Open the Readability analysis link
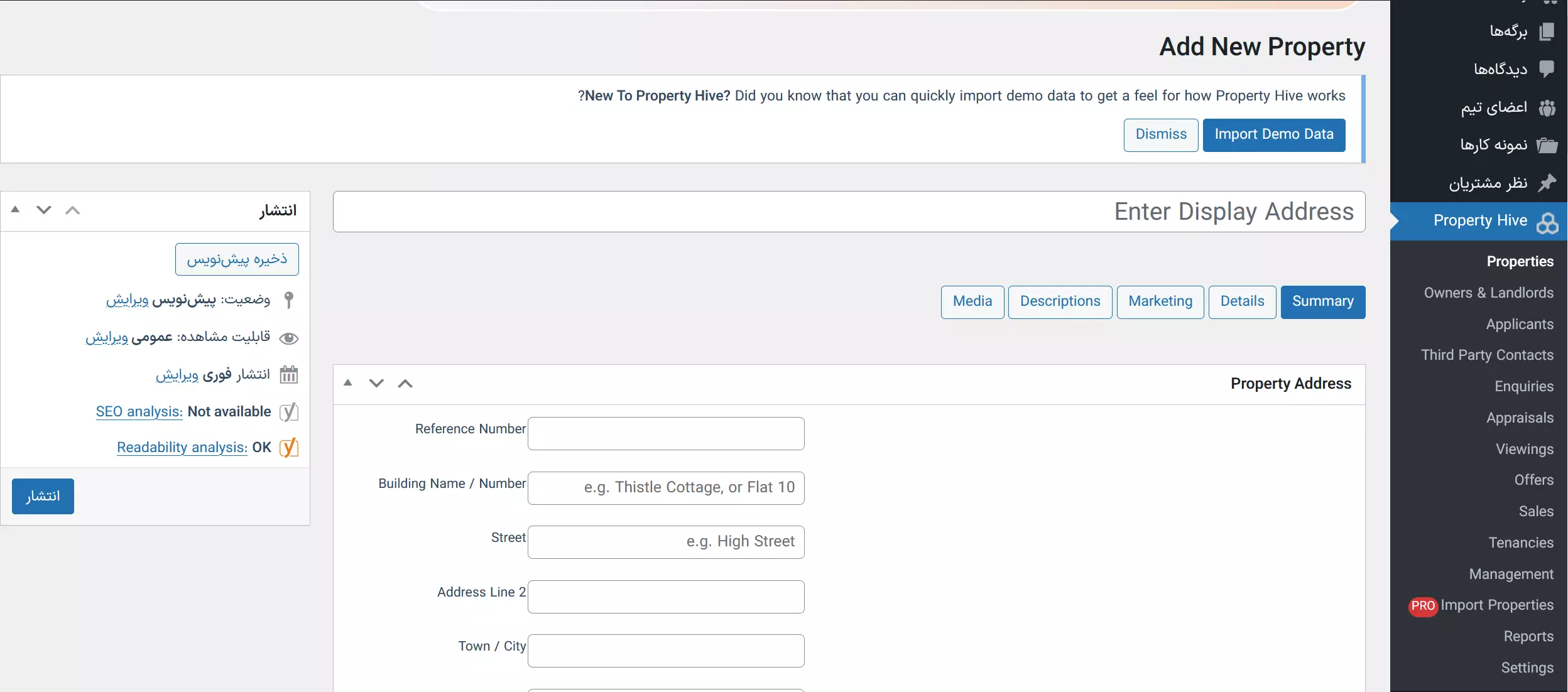Viewport: 1568px width, 692px height. (x=182, y=448)
